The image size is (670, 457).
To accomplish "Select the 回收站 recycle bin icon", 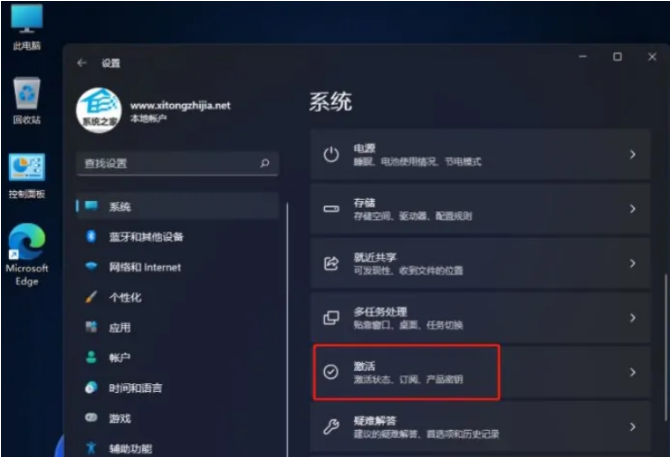I will pyautogui.click(x=27, y=100).
